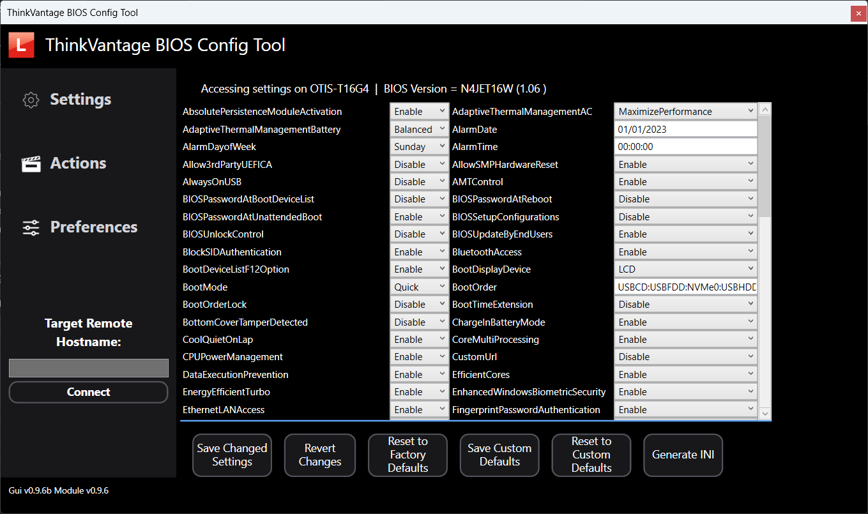Click the red L logo icon
Viewport: 868px width, 514px height.
22,45
